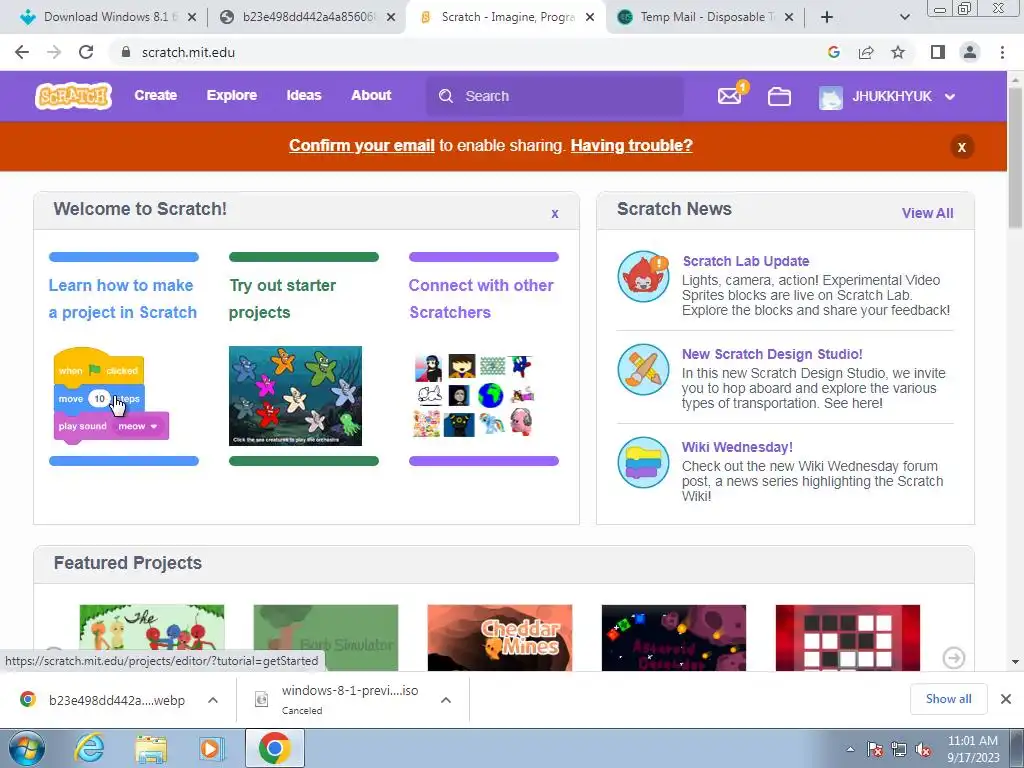This screenshot has width=1024, height=768.
Task: Click the Search input field
Action: (x=554, y=96)
